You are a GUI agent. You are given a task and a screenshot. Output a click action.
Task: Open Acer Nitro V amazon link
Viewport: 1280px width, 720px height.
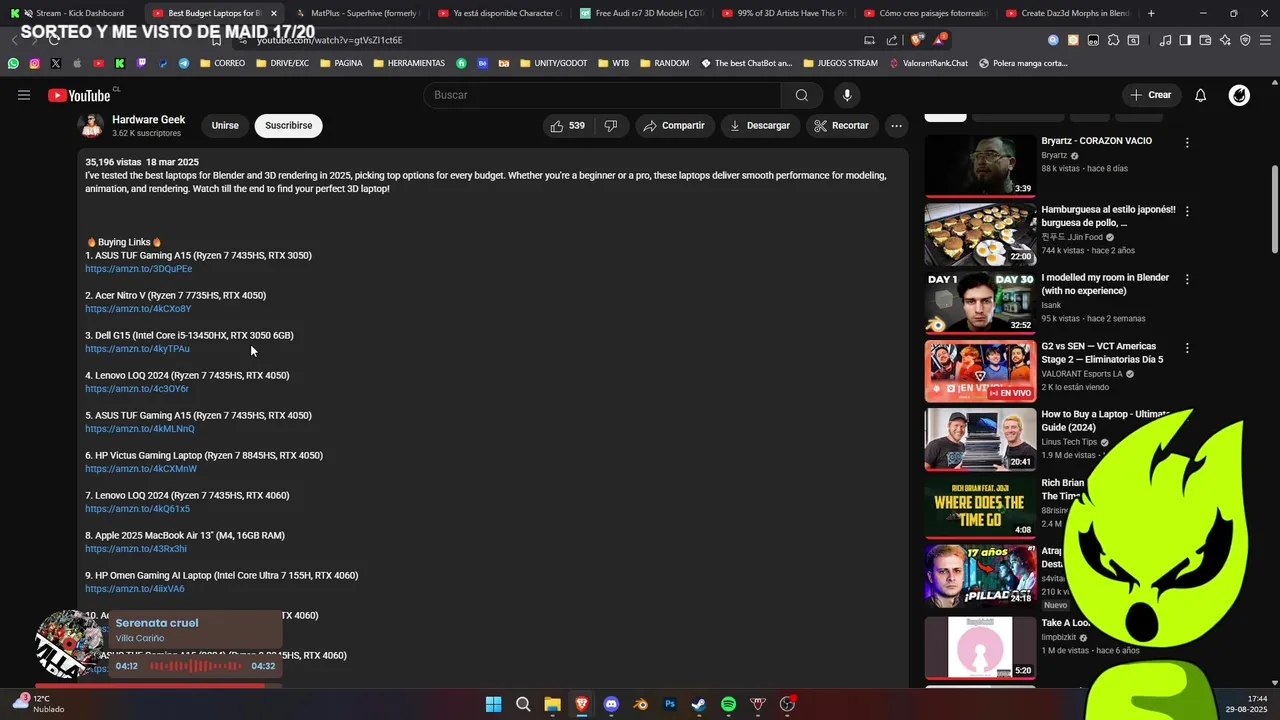point(138,309)
